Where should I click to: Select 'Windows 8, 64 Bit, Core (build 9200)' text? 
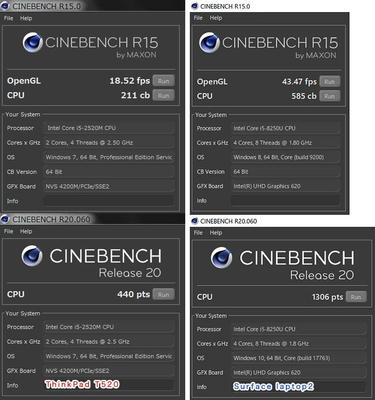click(x=279, y=157)
